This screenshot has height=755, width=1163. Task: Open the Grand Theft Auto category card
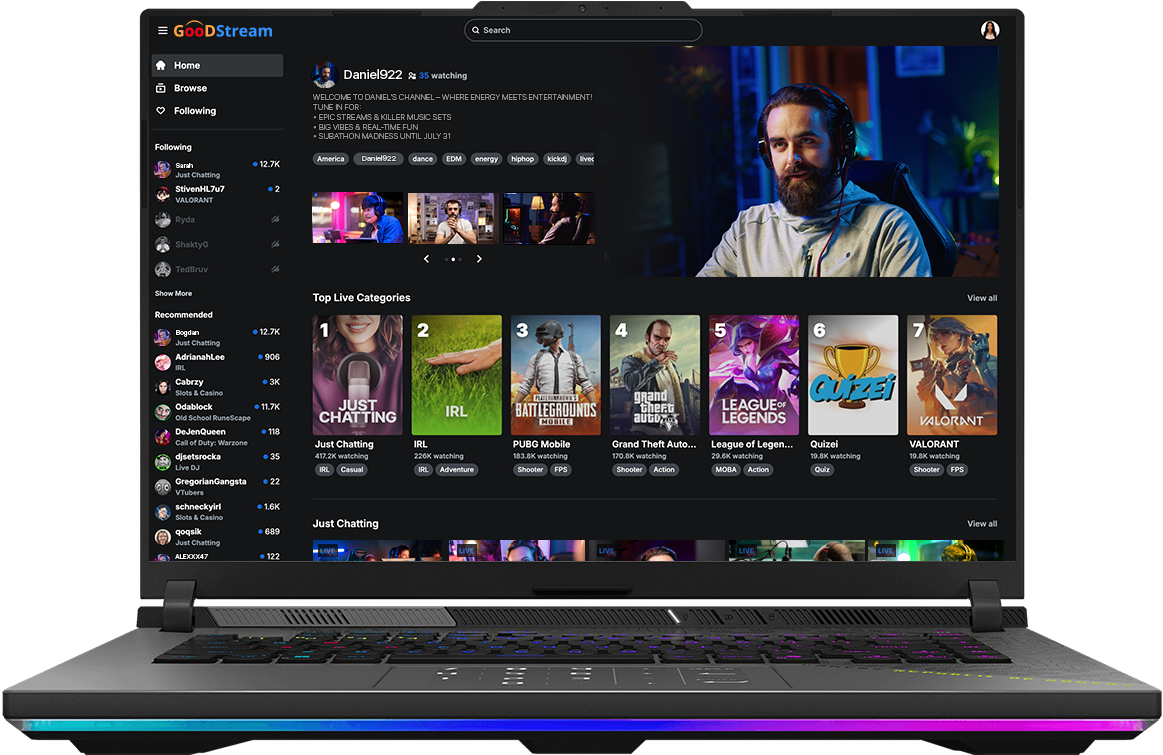coord(655,375)
